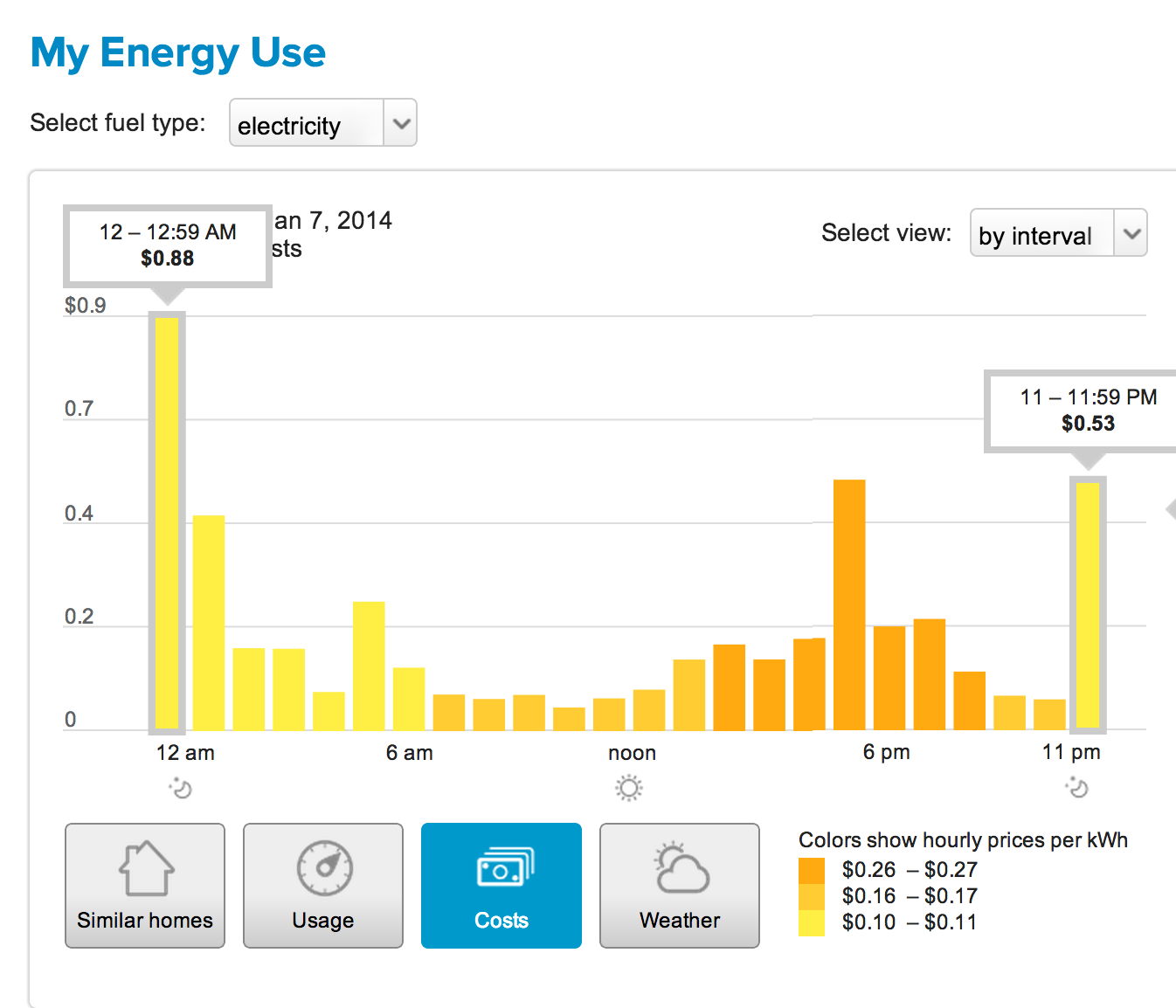Click the moon icon below 12 am
This screenshot has width=1176, height=1008.
(181, 788)
